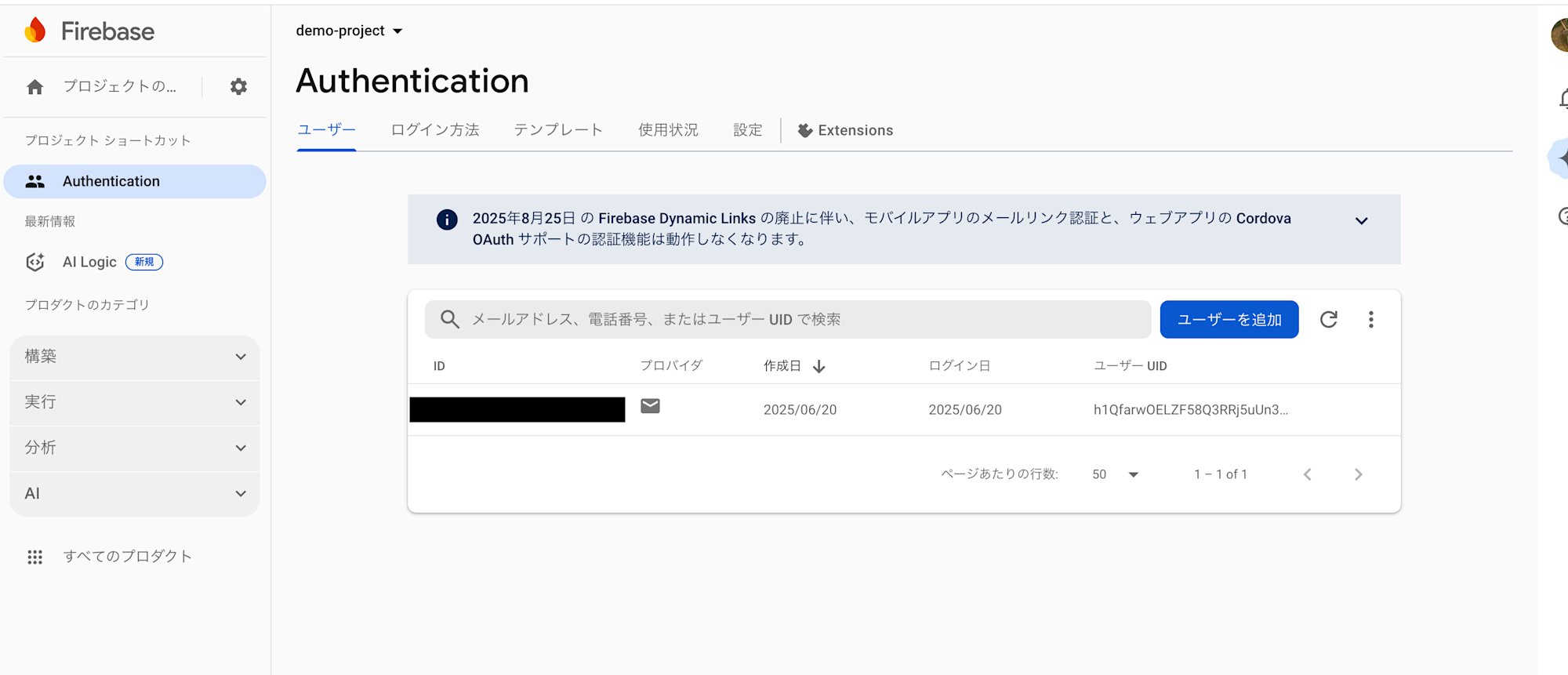Open AI Logic in the sidebar
This screenshot has height=675, width=1568.
[x=89, y=262]
